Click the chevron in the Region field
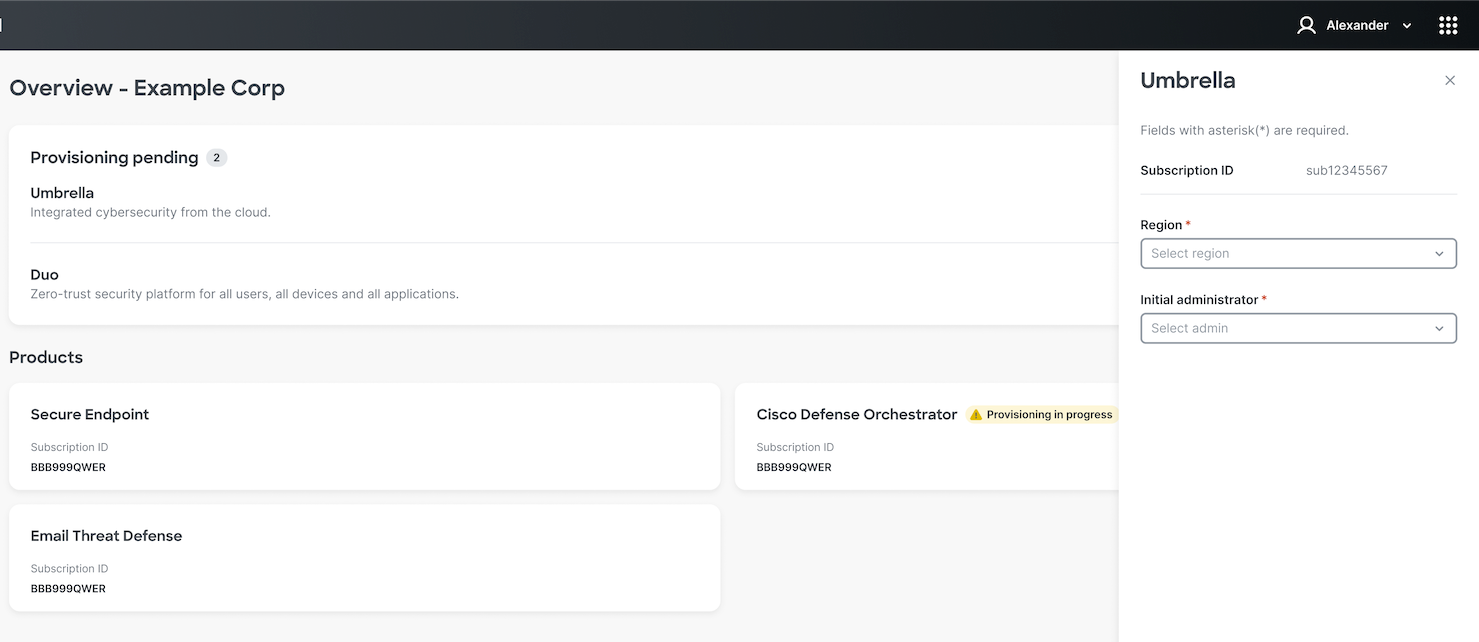1479x642 pixels. [1439, 254]
